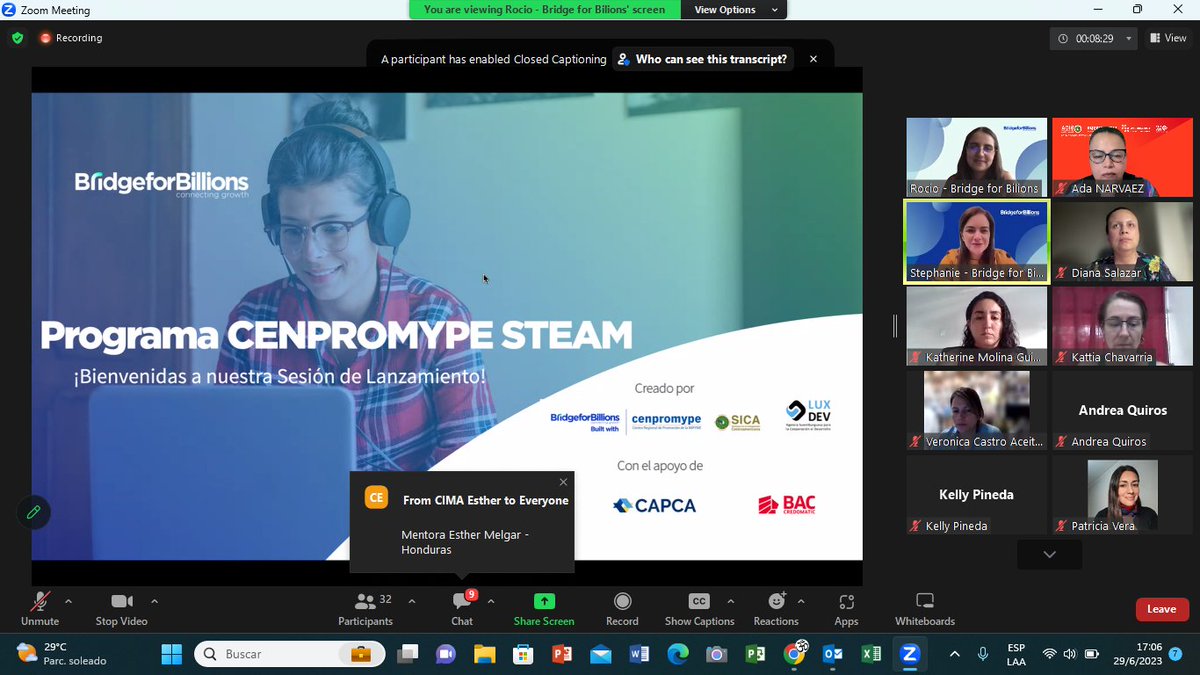The height and width of the screenshot is (675, 1200).
Task: Select Kattia Chavarria video tile
Action: click(1122, 326)
